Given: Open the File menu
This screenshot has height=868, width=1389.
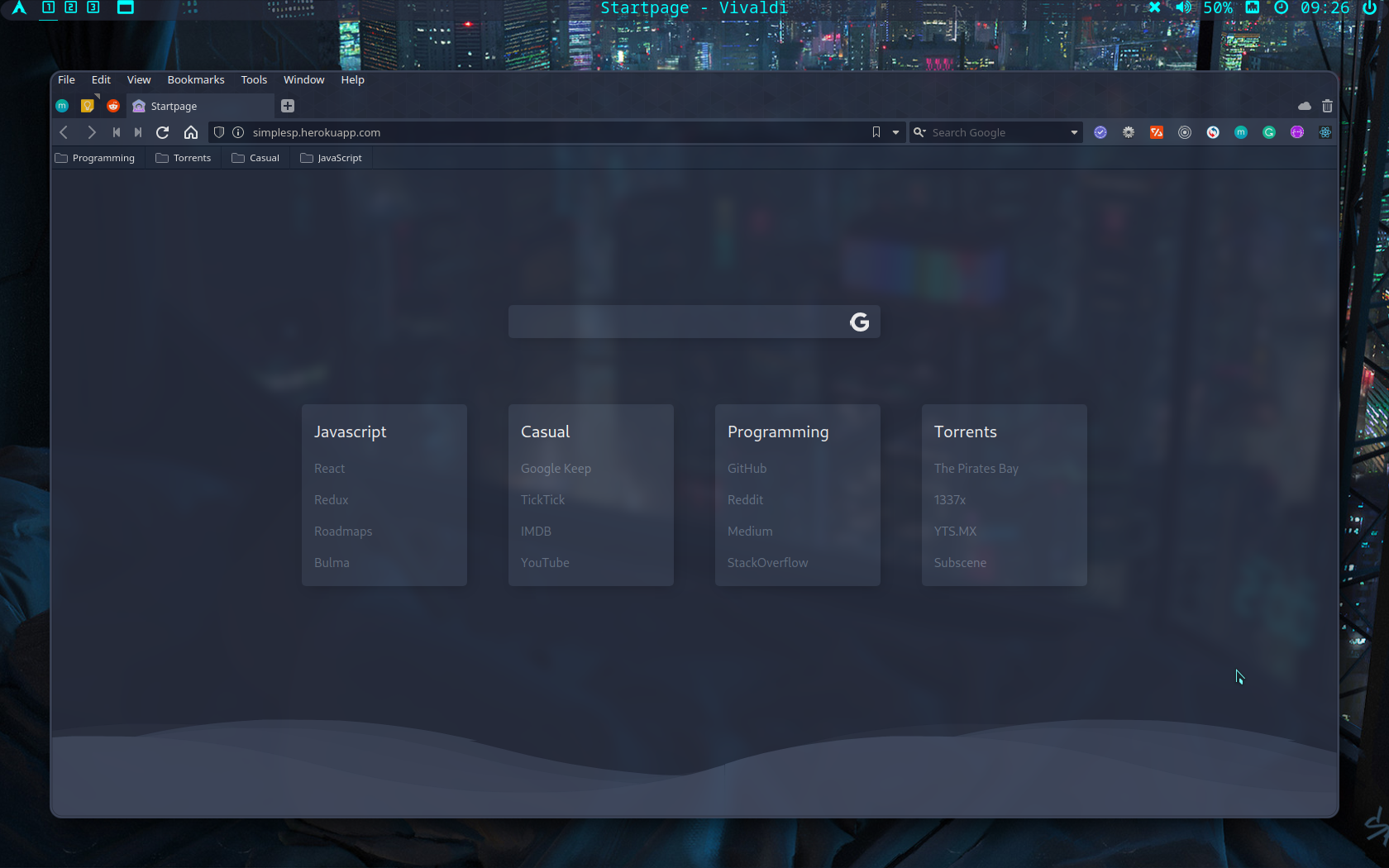Looking at the screenshot, I should [x=66, y=80].
